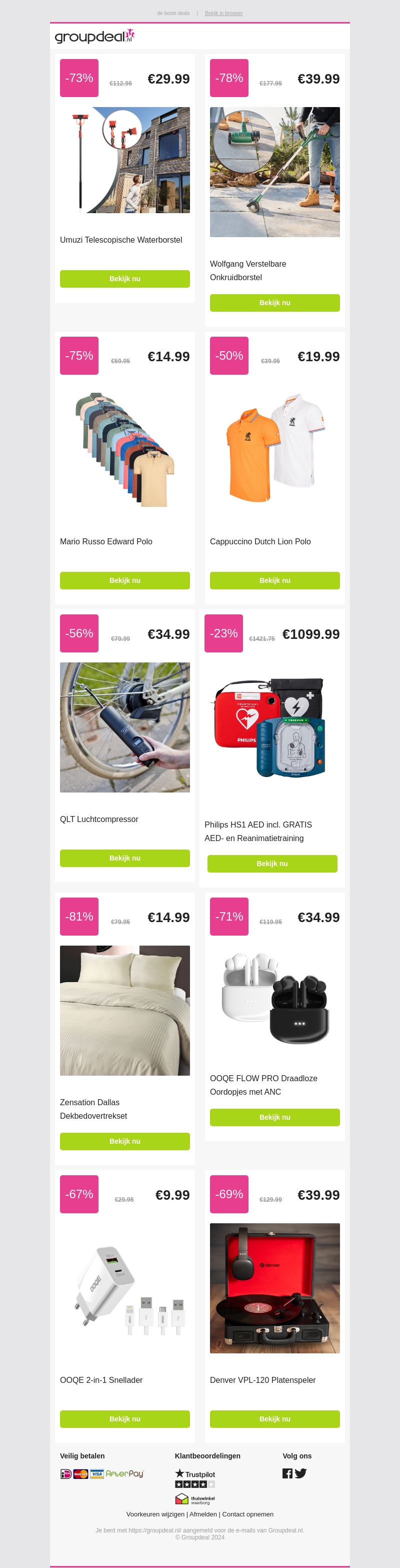Viewport: 400px width, 1568px height.
Task: Open the Bekijk in browser link
Action: (223, 14)
